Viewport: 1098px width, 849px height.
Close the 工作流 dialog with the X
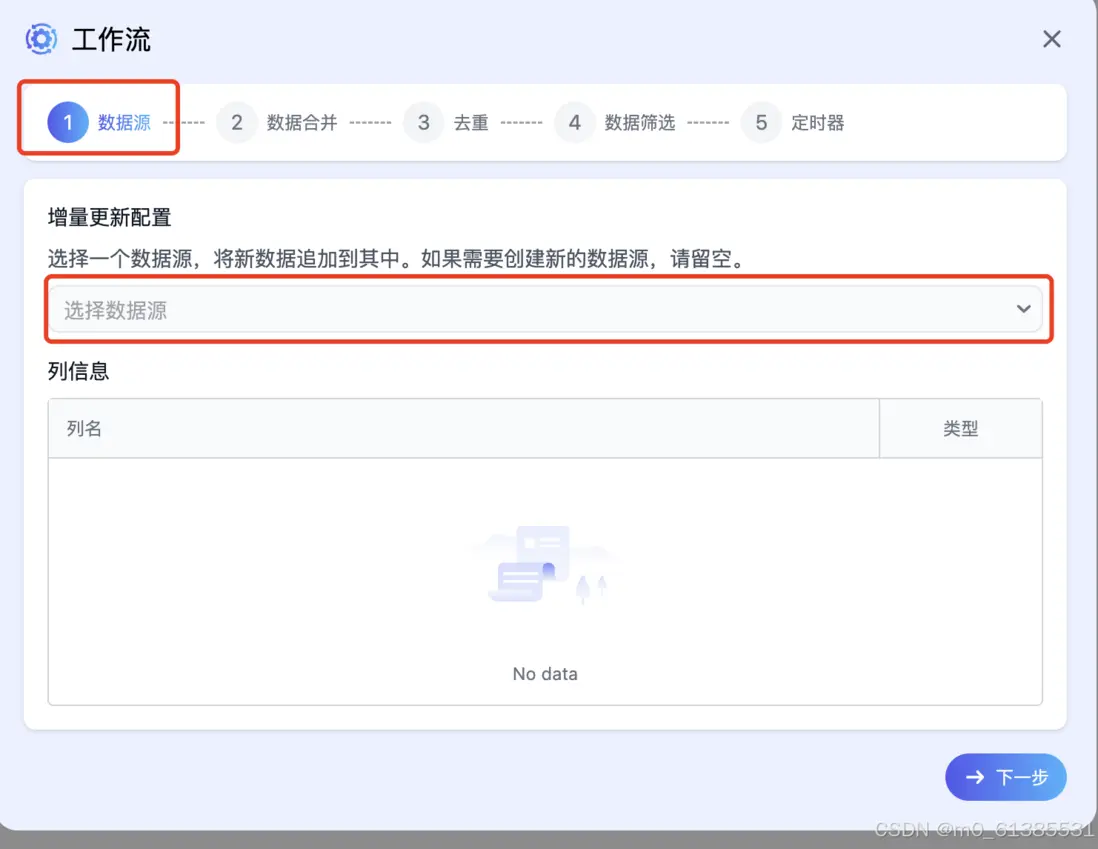[x=1051, y=39]
